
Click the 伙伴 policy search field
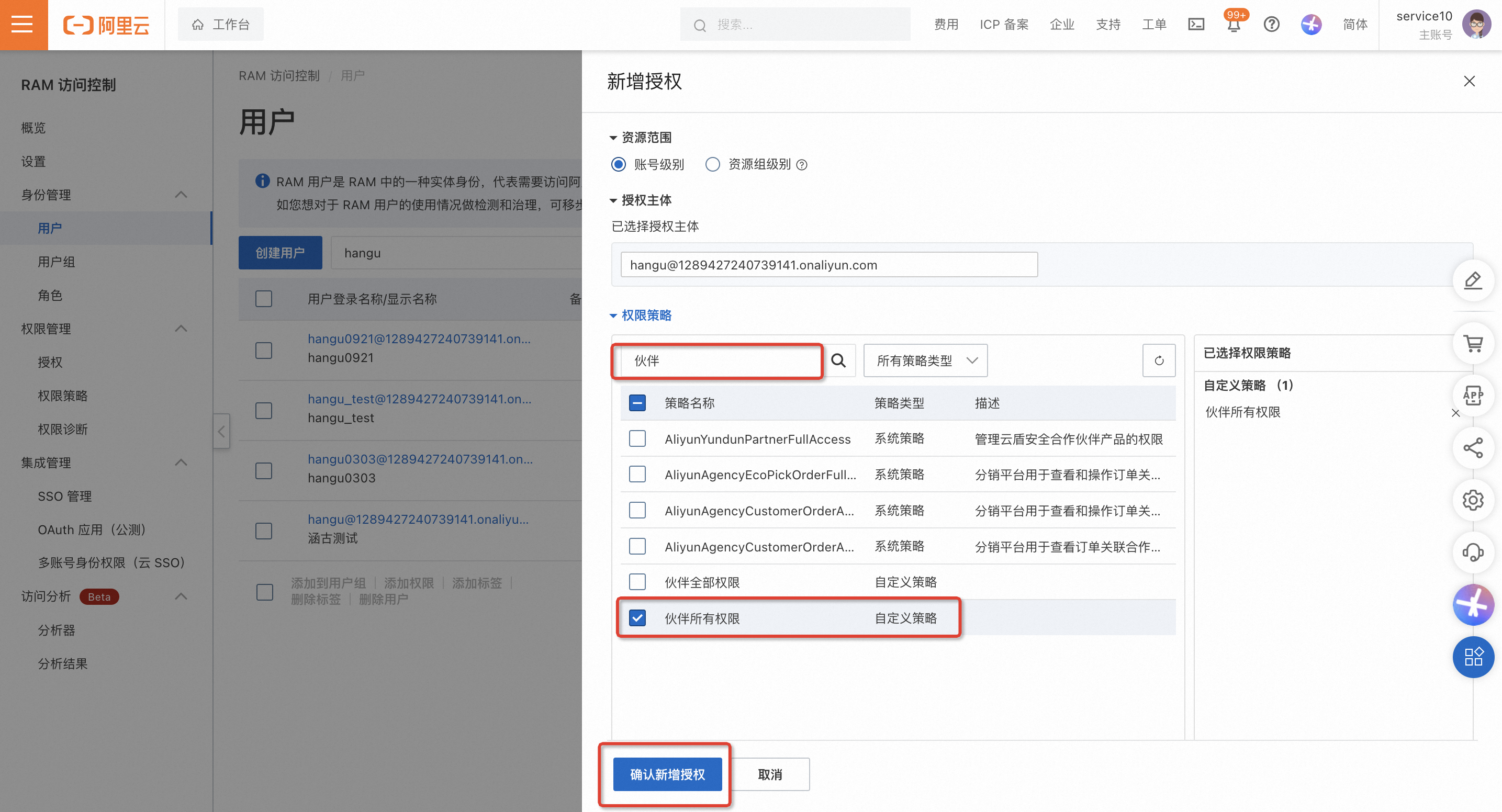(717, 361)
